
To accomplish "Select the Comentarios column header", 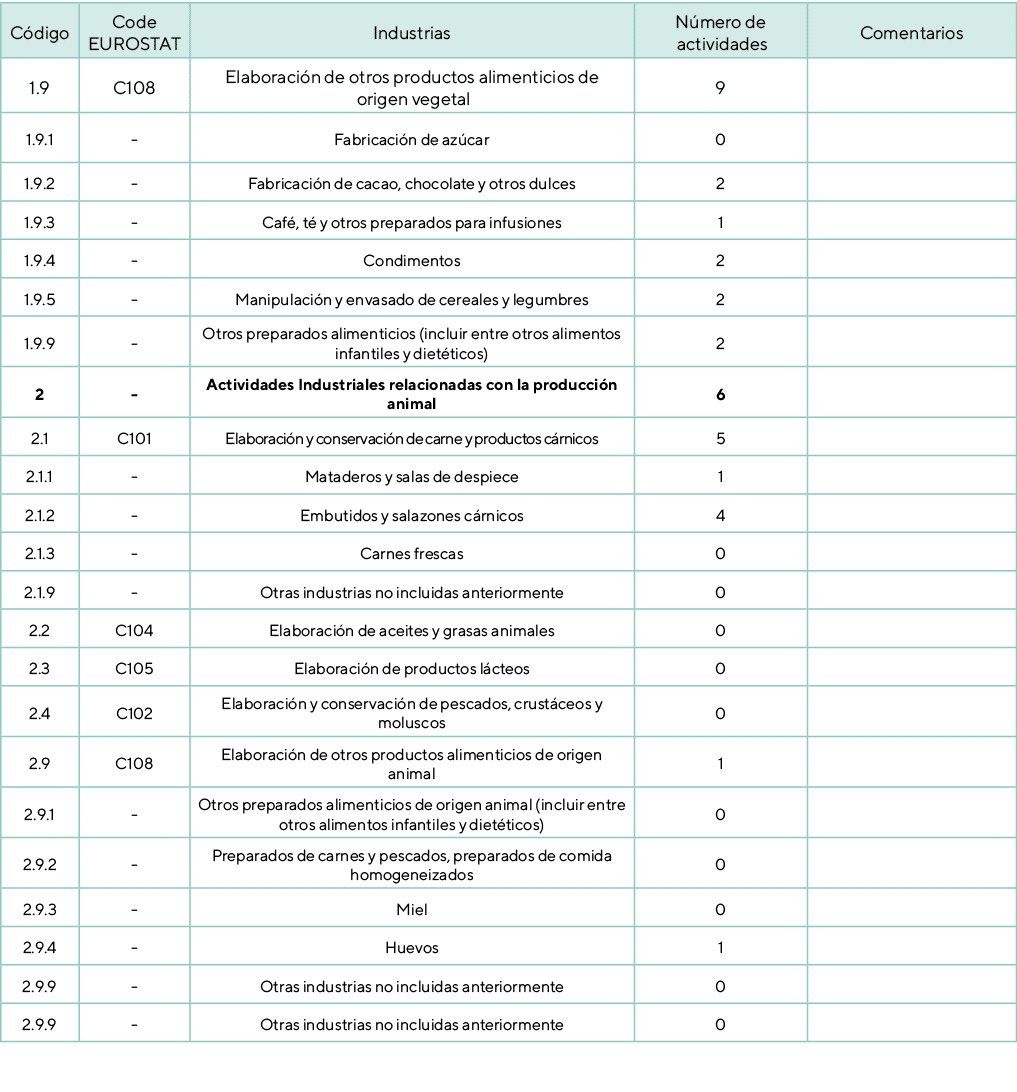I will [910, 32].
